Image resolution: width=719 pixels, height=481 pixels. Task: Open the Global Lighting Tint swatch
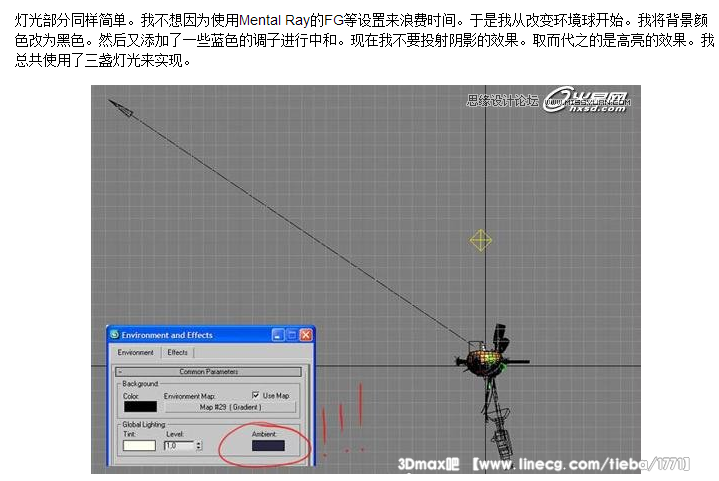click(x=139, y=446)
